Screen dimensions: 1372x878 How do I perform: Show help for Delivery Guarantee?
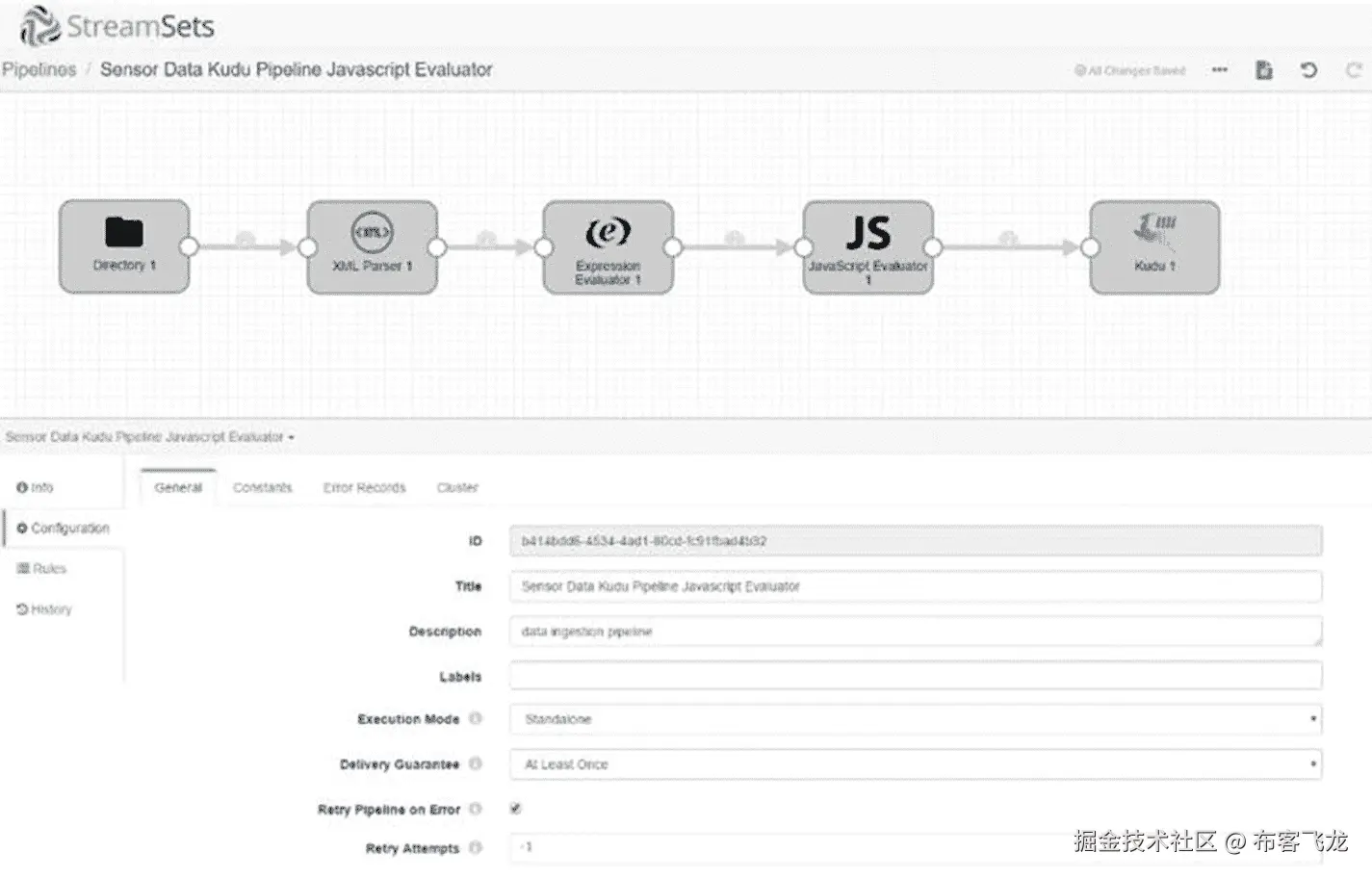point(475,764)
